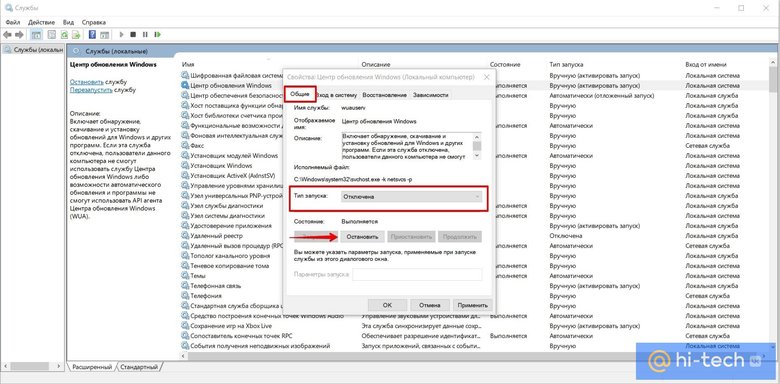Click the Перезапустить службу link

coord(91,91)
